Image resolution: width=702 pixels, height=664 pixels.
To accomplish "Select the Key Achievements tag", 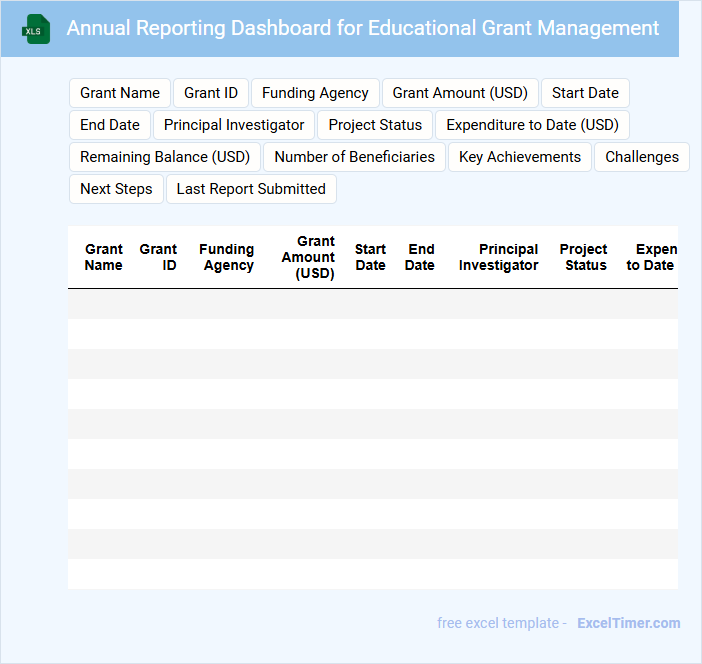I will point(520,157).
